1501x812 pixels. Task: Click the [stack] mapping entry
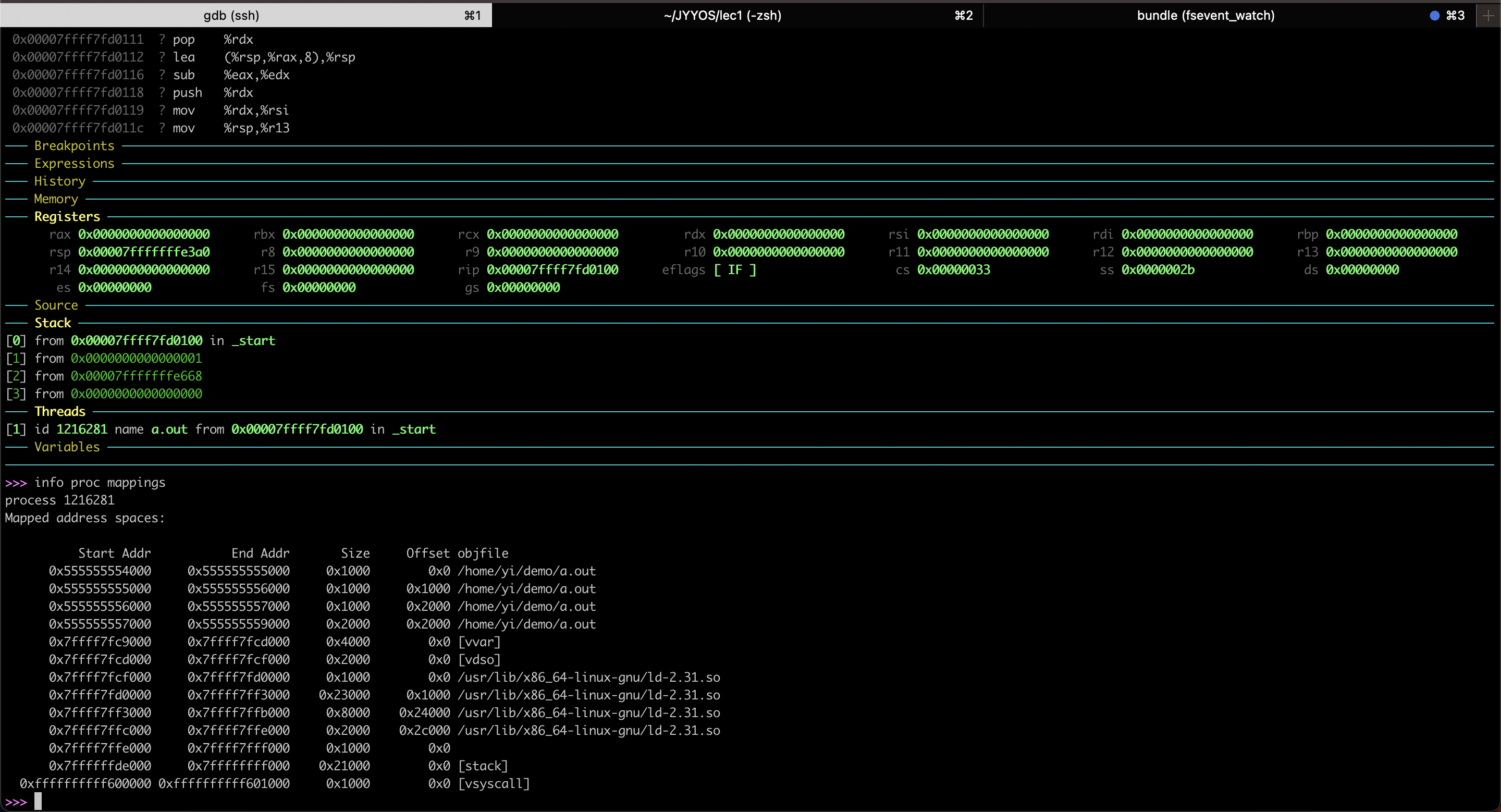click(278, 766)
